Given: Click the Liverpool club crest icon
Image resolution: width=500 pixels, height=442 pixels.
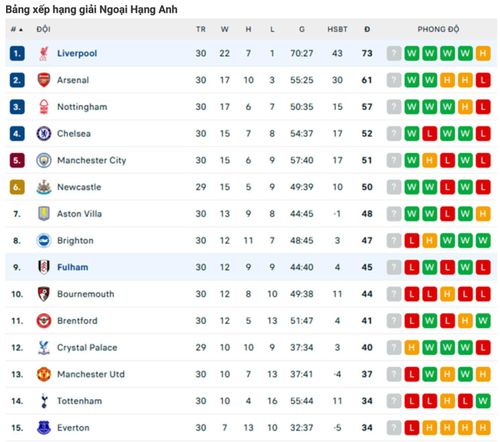Looking at the screenshot, I should click(44, 53).
